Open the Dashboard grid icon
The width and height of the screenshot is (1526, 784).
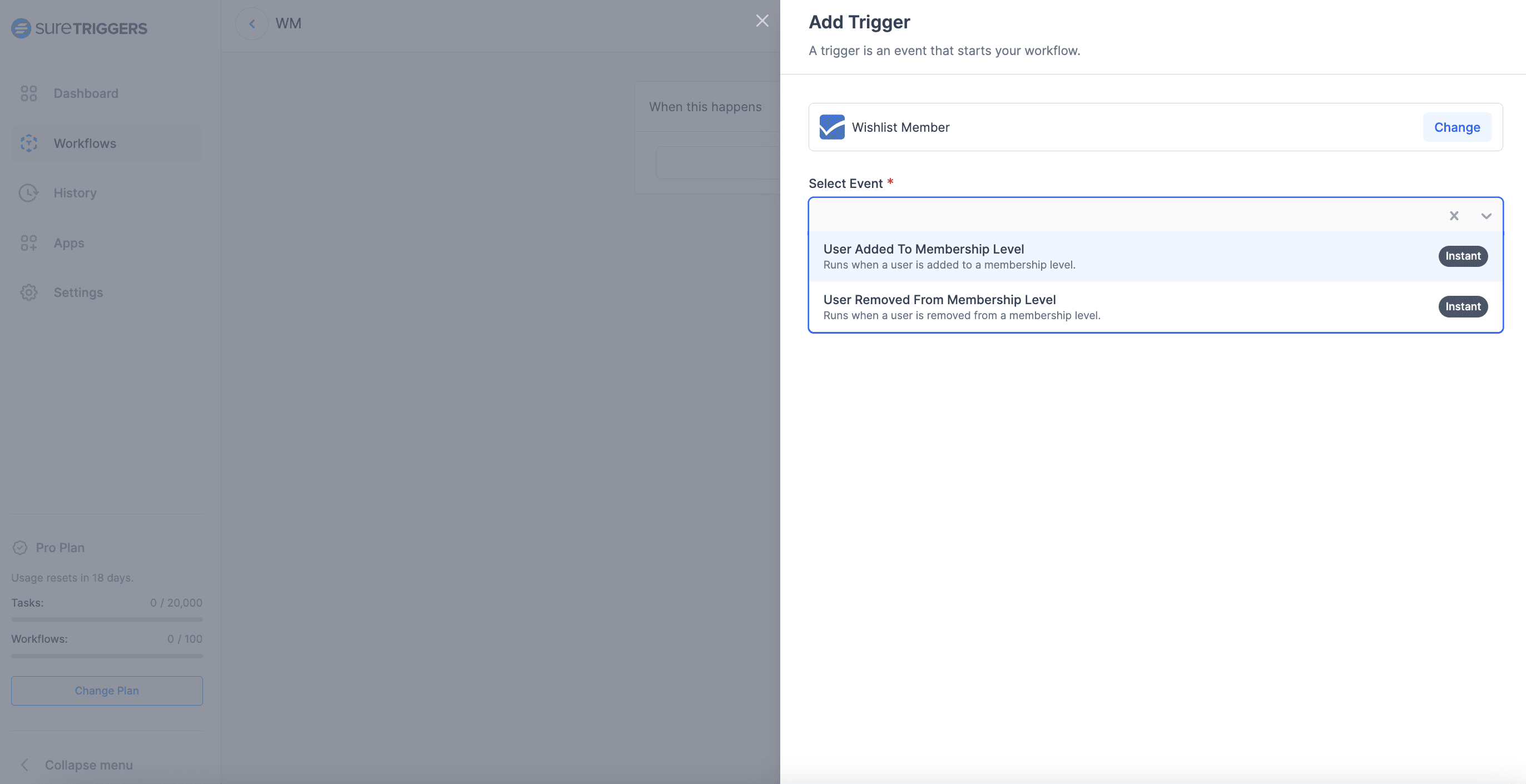click(28, 93)
